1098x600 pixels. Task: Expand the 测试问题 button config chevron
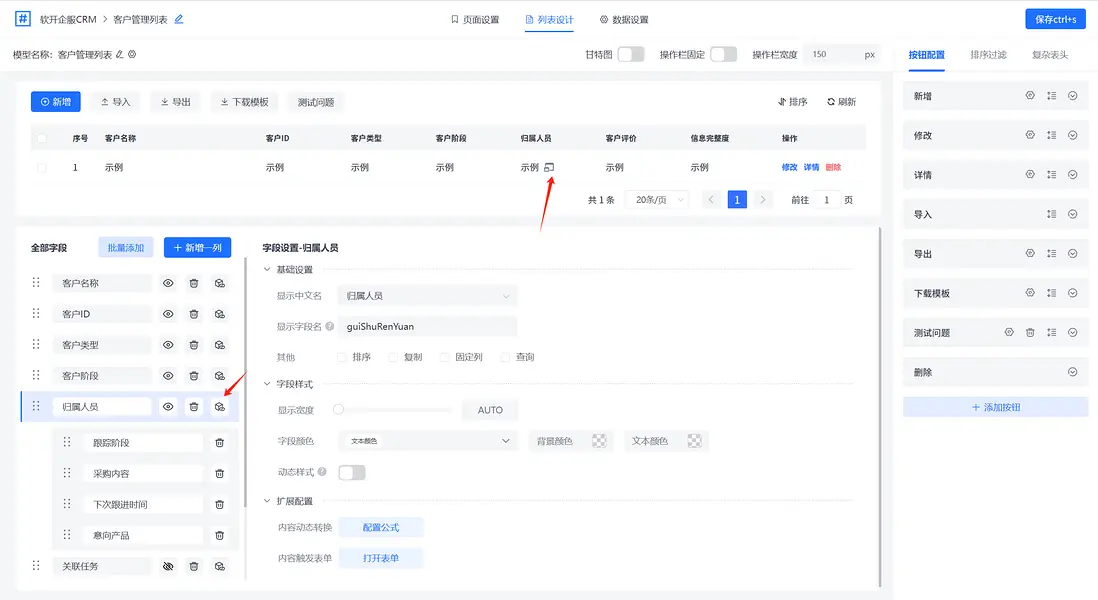pyautogui.click(x=1072, y=333)
